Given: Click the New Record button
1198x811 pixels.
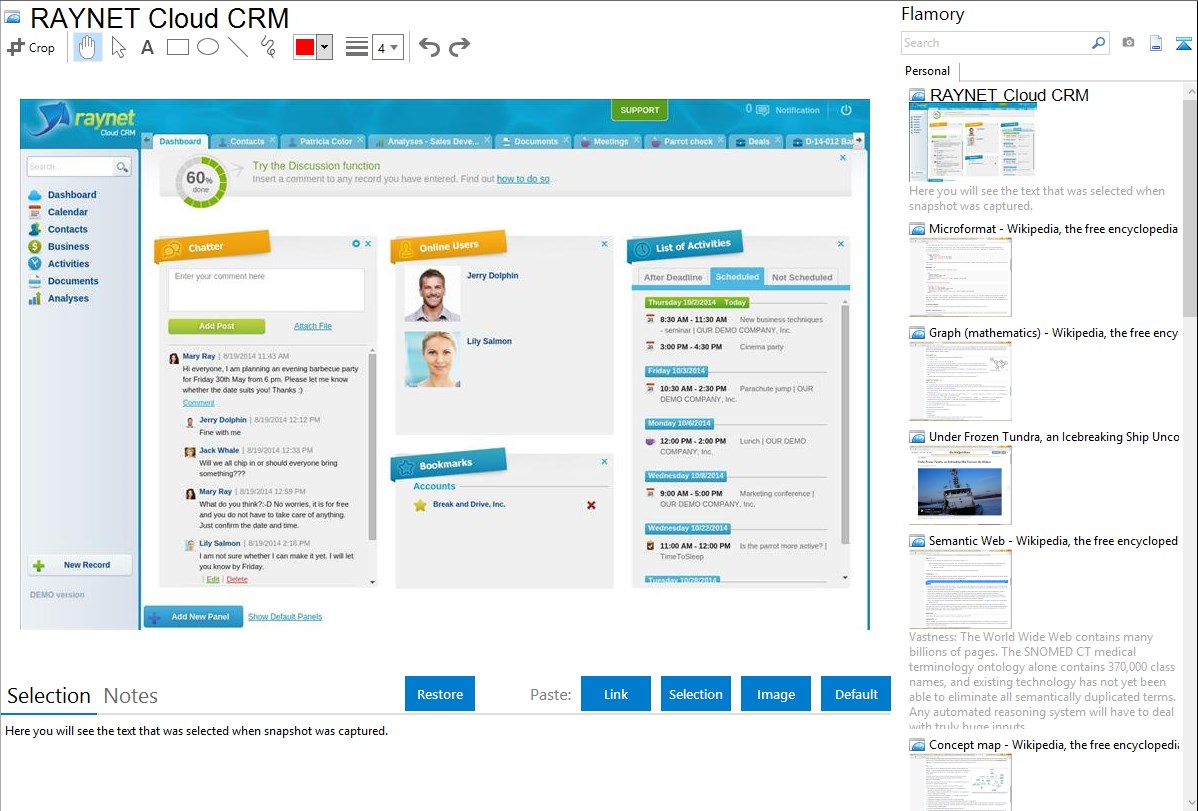Looking at the screenshot, I should [x=79, y=565].
